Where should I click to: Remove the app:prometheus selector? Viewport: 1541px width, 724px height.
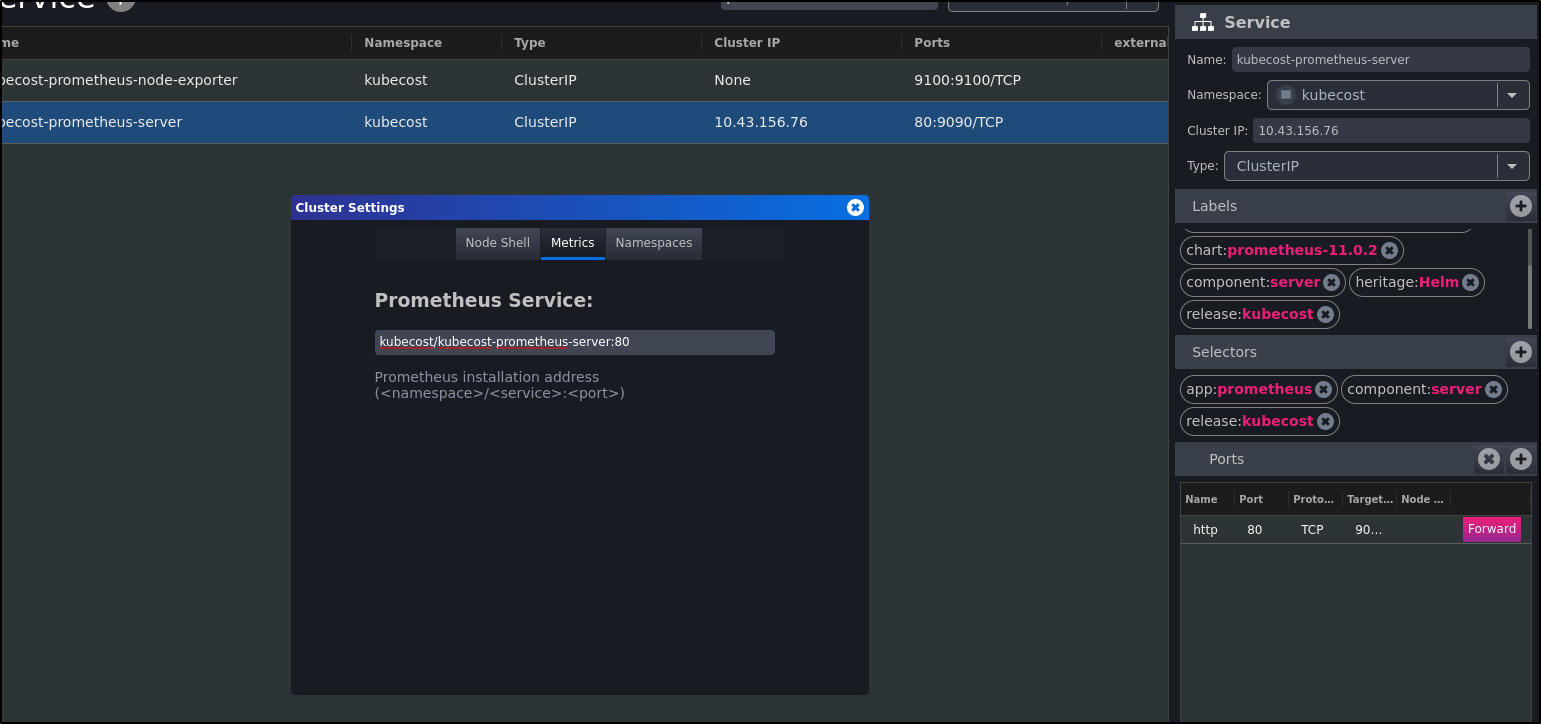click(x=1323, y=389)
